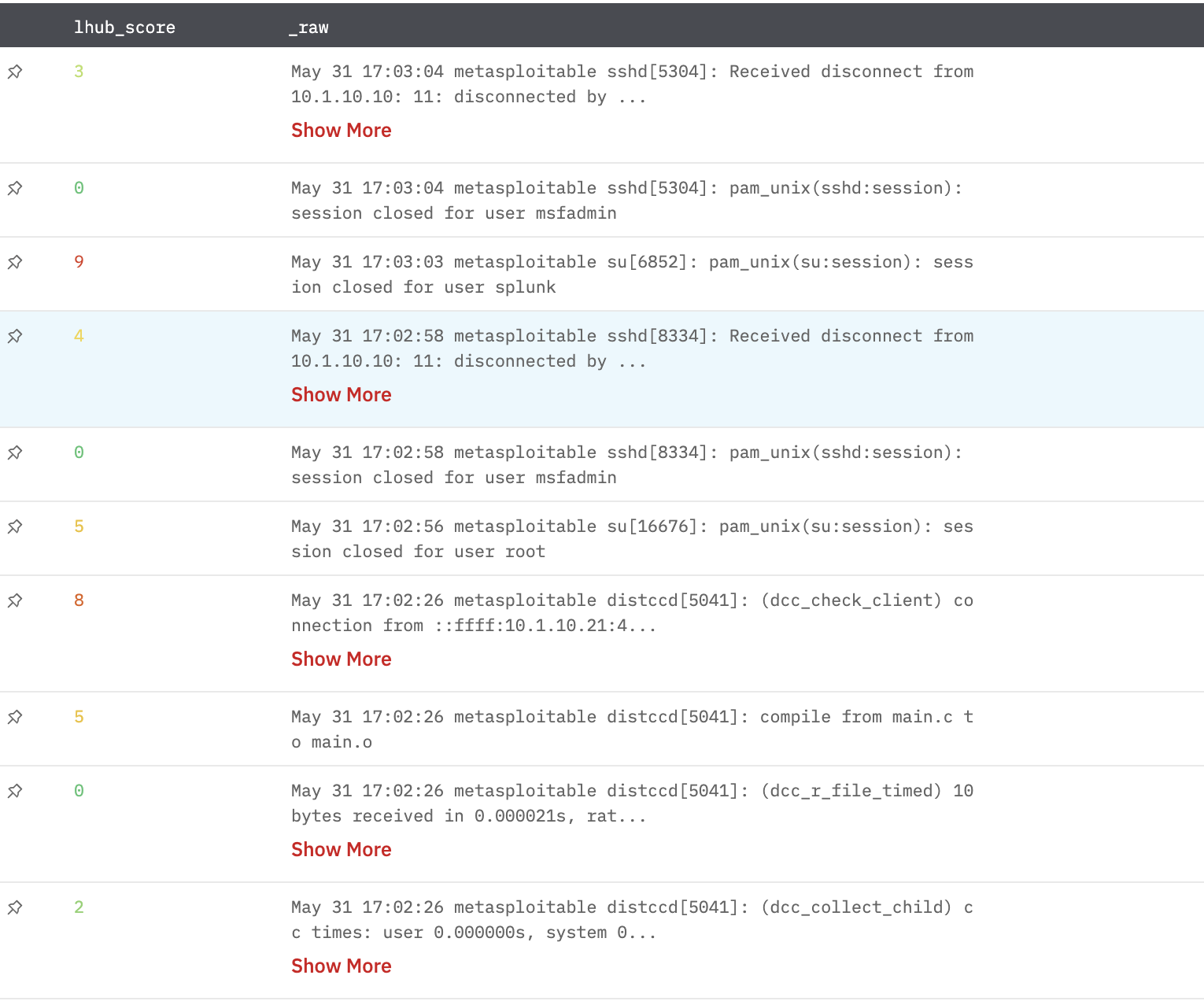Click the dcc_check_client connection log text

632,613
